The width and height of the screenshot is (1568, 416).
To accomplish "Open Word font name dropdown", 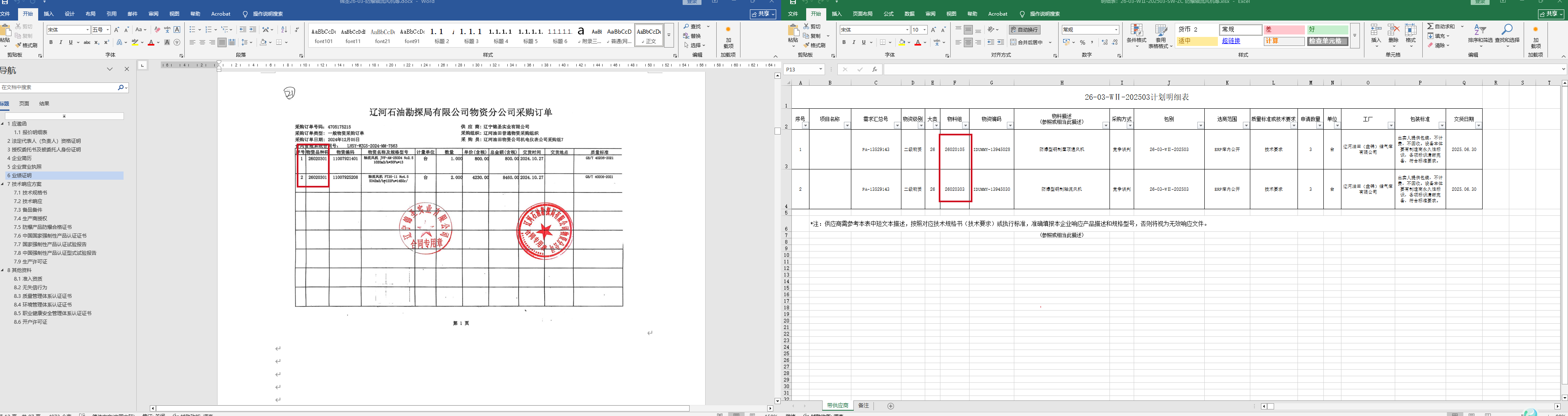I will (x=87, y=30).
